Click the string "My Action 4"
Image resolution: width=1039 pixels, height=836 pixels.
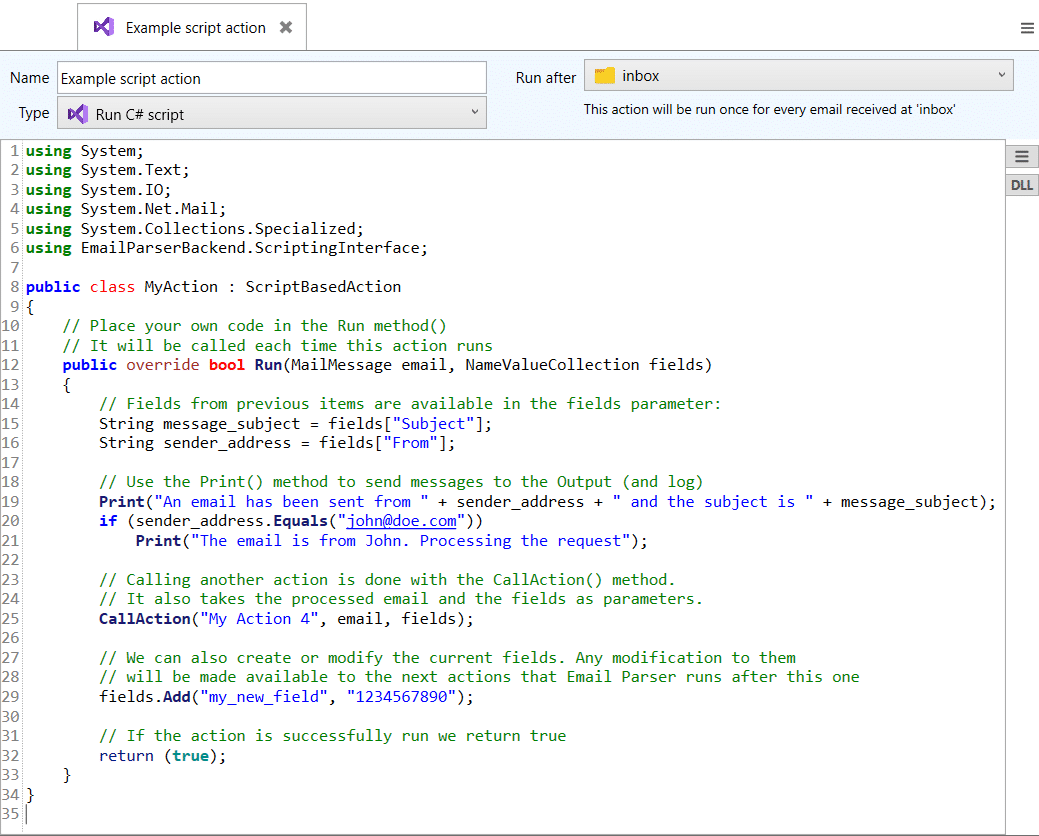click(259, 619)
